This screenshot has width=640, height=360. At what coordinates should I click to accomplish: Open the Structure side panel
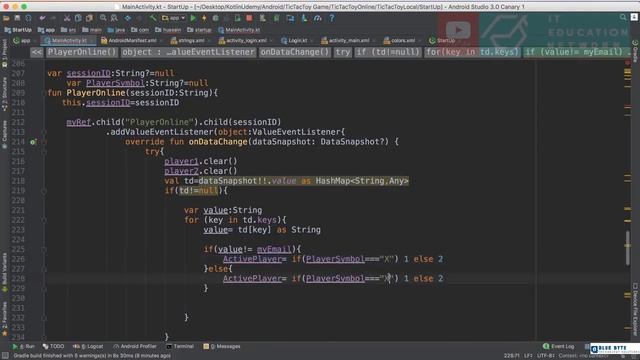(4, 94)
